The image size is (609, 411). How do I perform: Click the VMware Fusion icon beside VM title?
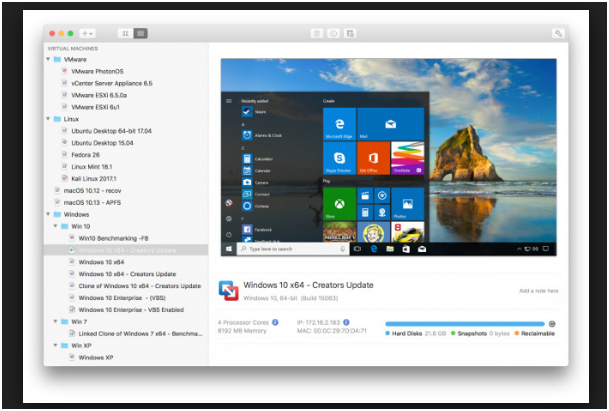tap(228, 291)
